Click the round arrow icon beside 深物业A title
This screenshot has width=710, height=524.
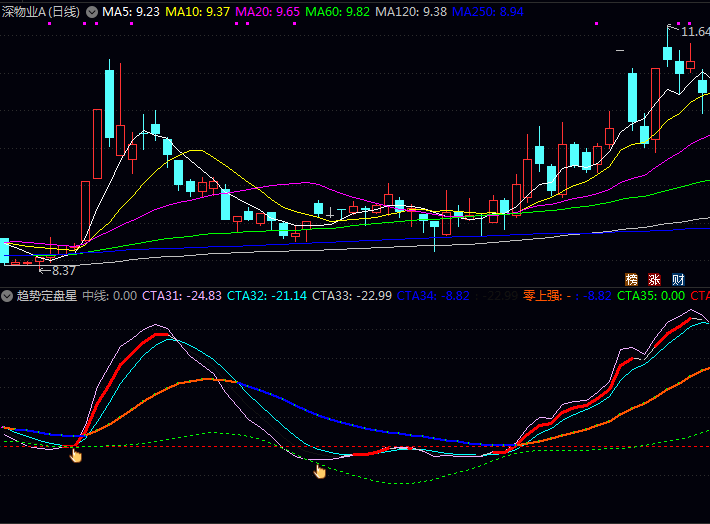(92, 12)
